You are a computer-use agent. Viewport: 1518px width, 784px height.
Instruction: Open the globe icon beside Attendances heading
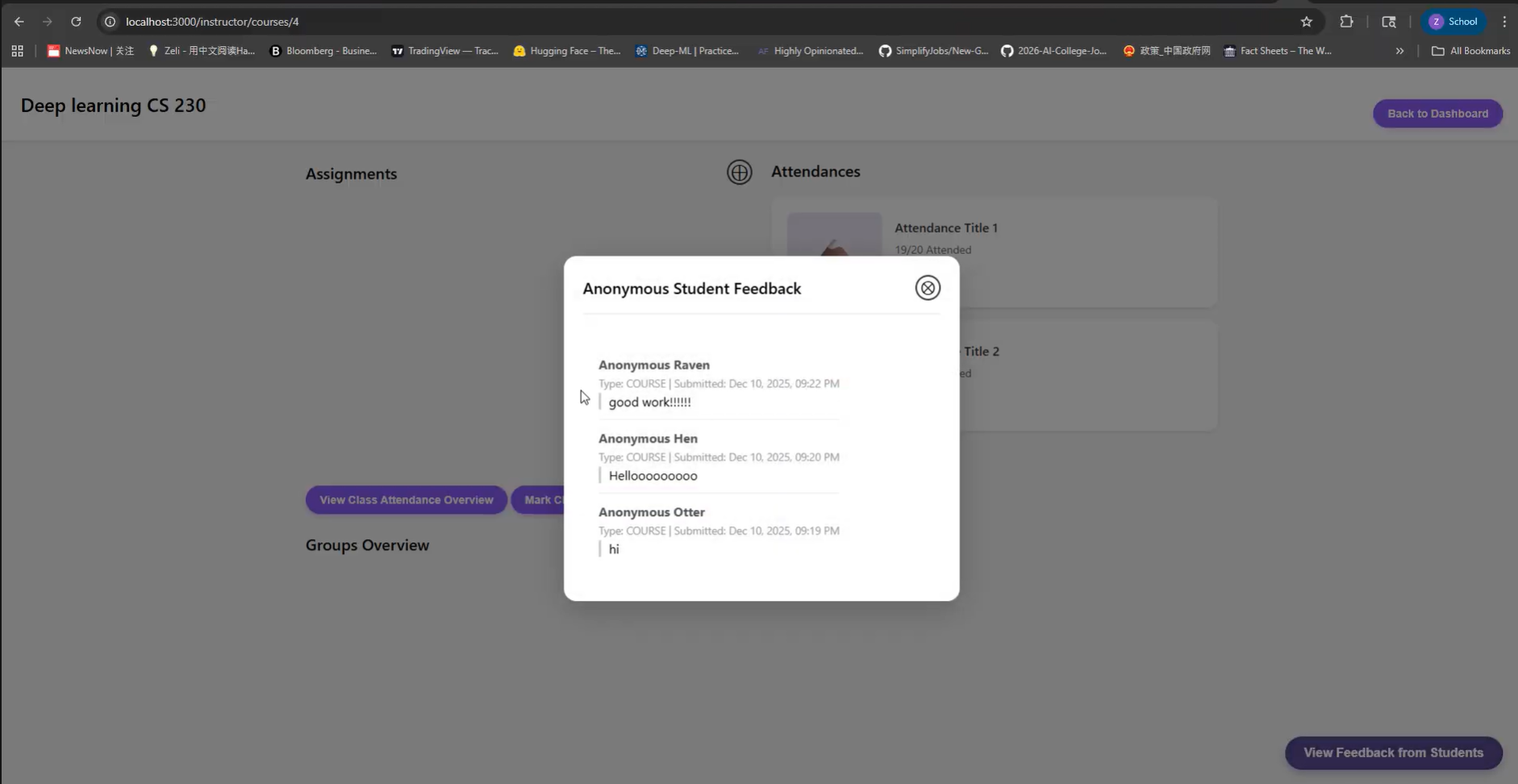tap(739, 172)
